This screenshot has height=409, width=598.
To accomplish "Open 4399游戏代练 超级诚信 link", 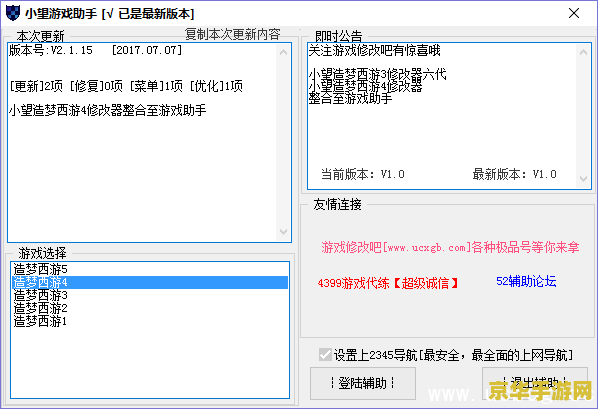I will pyautogui.click(x=387, y=283).
